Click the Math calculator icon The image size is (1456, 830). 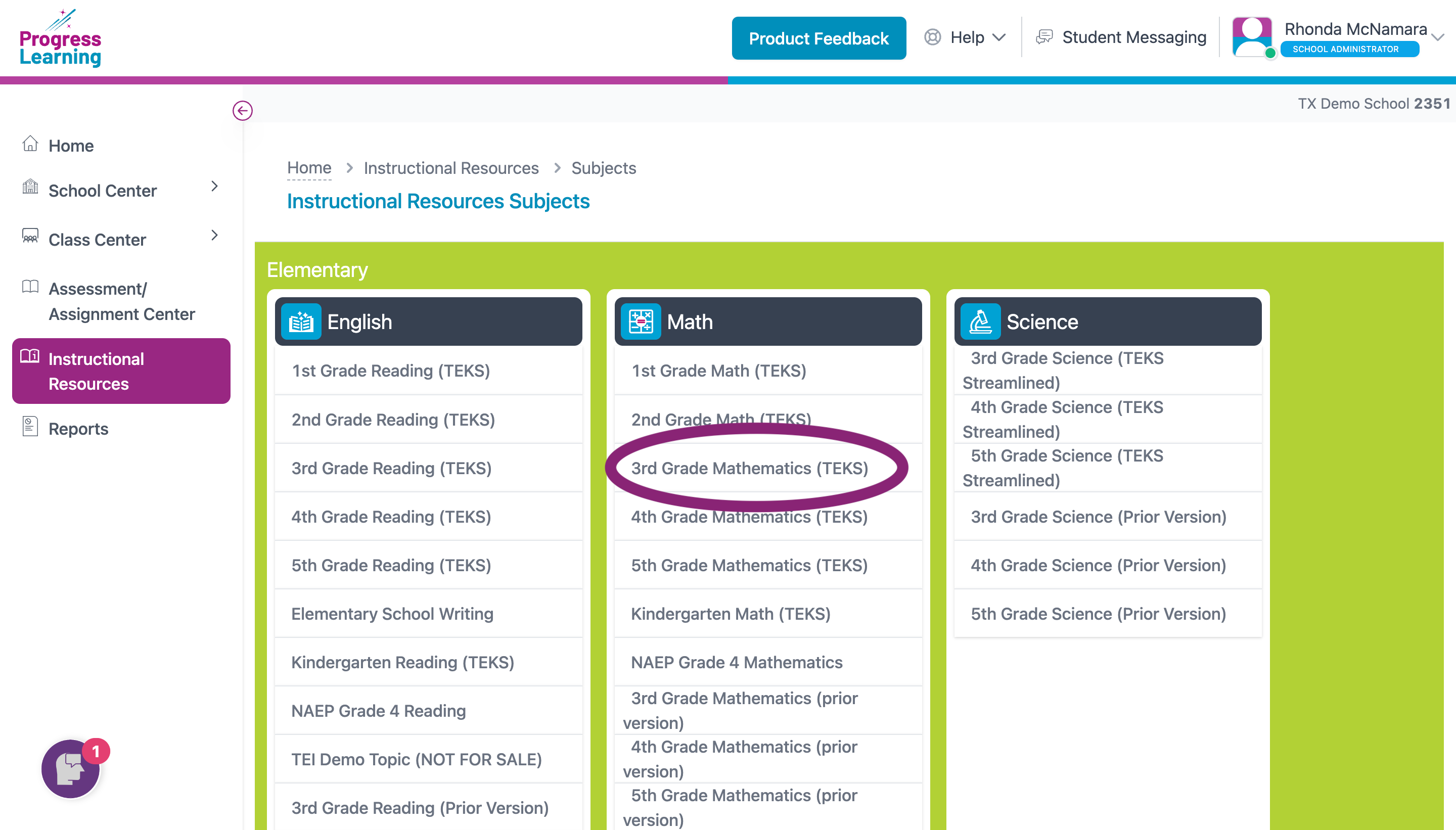point(641,322)
